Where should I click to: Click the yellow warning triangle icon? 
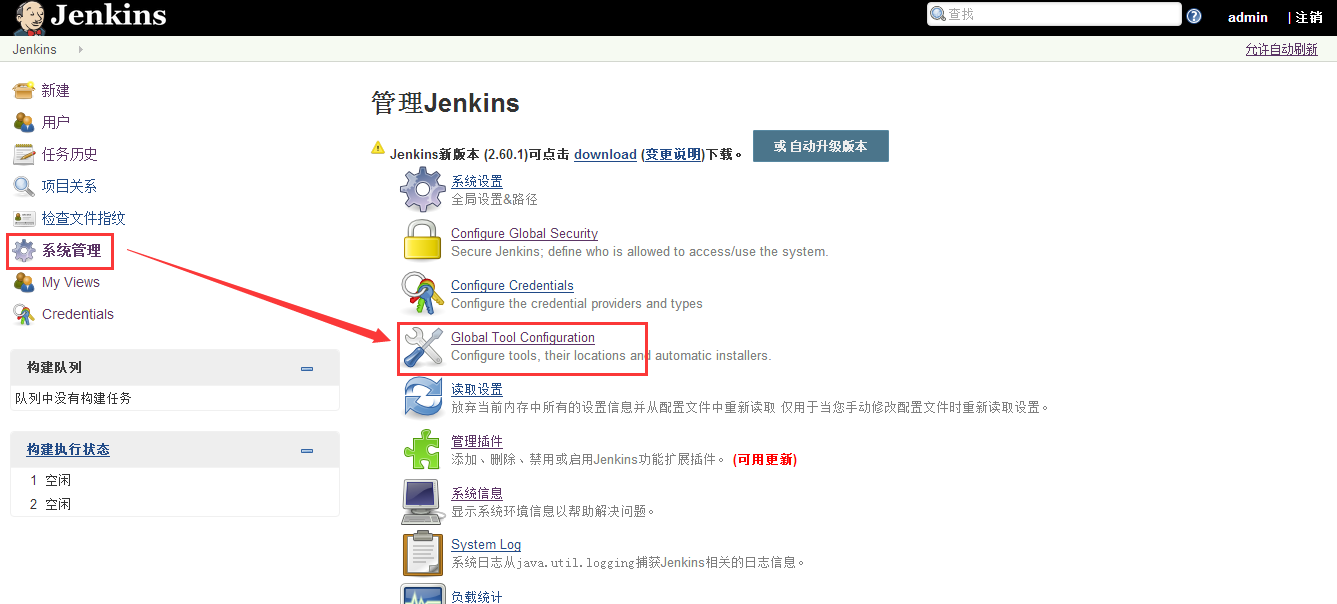pos(378,147)
